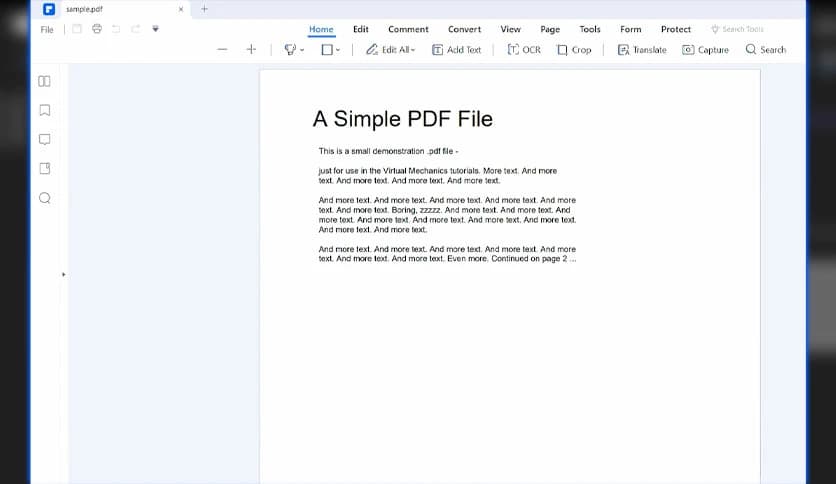The image size is (836, 484).
Task: Open the Page tab
Action: [550, 29]
